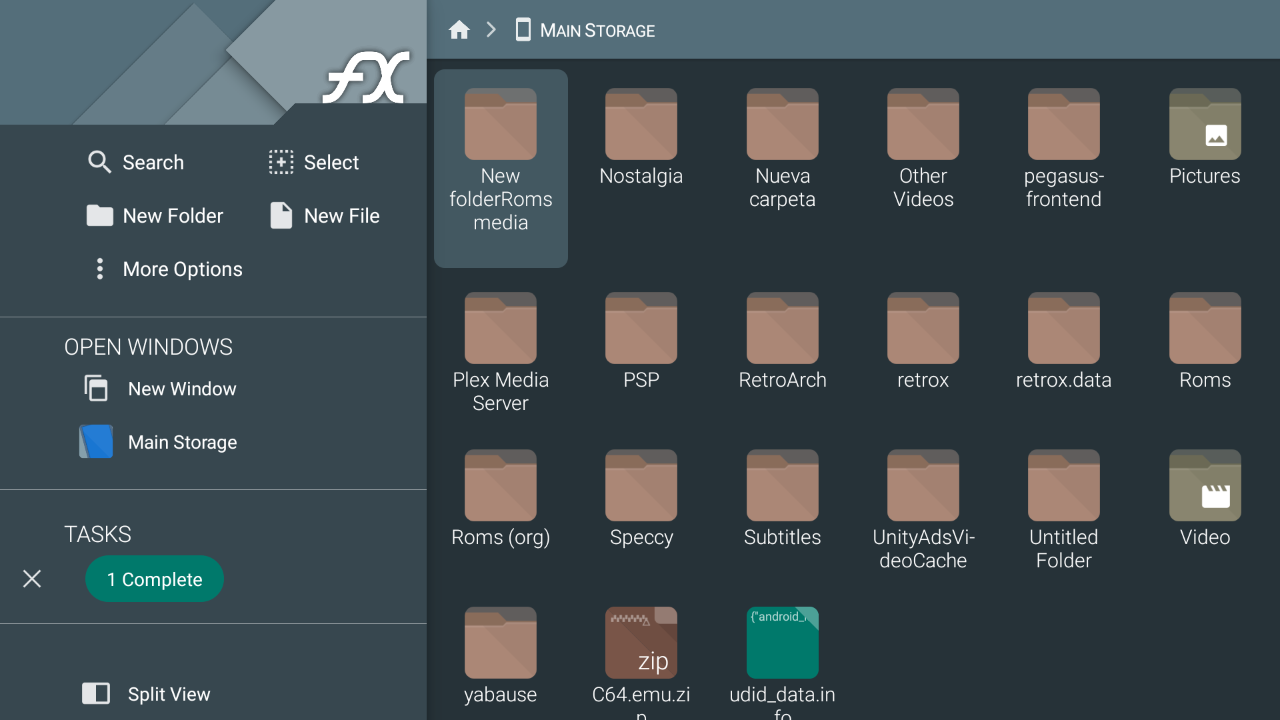Open the retrox.data folder
Image resolution: width=1280 pixels, height=720 pixels.
pos(1064,342)
